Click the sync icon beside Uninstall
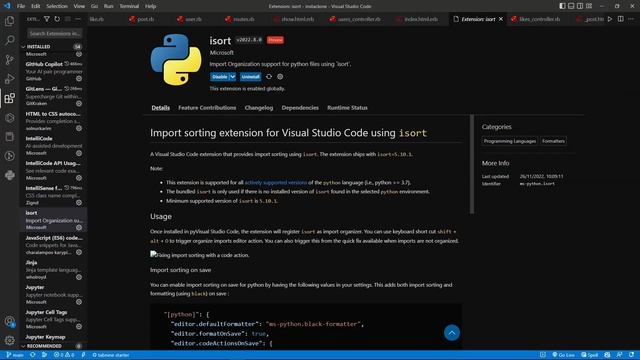Image resolution: width=640 pixels, height=360 pixels. click(x=269, y=77)
